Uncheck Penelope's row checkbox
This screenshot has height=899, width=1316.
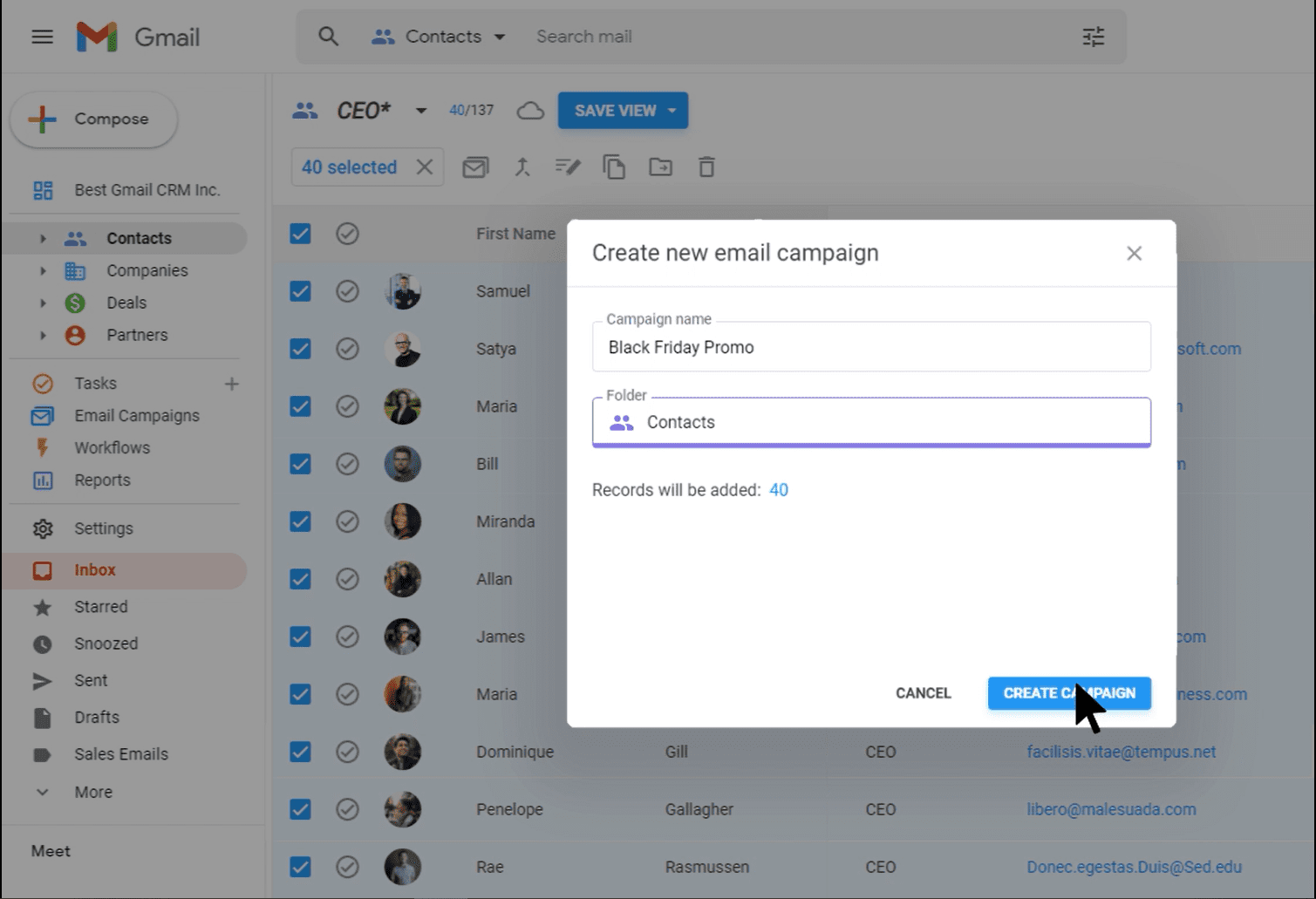300,809
